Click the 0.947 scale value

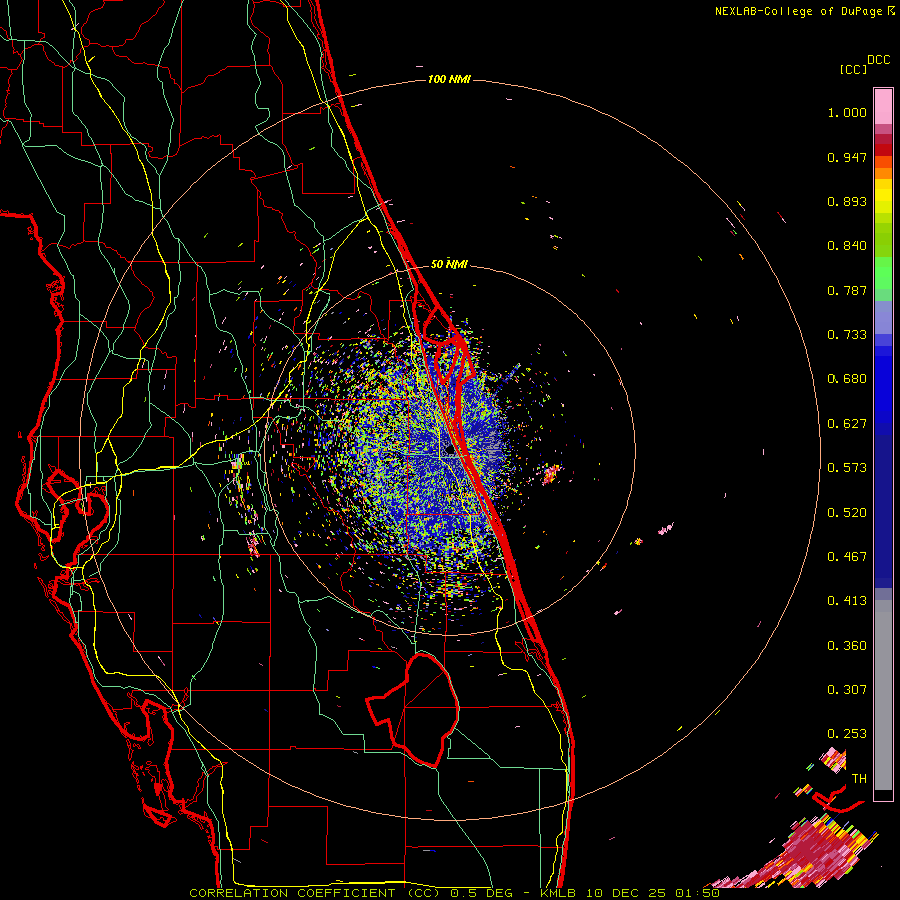pyautogui.click(x=847, y=157)
